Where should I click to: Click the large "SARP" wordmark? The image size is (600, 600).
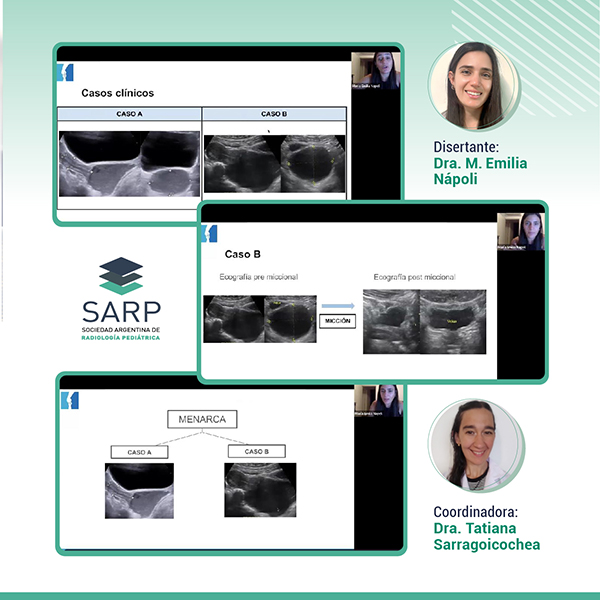[121, 312]
